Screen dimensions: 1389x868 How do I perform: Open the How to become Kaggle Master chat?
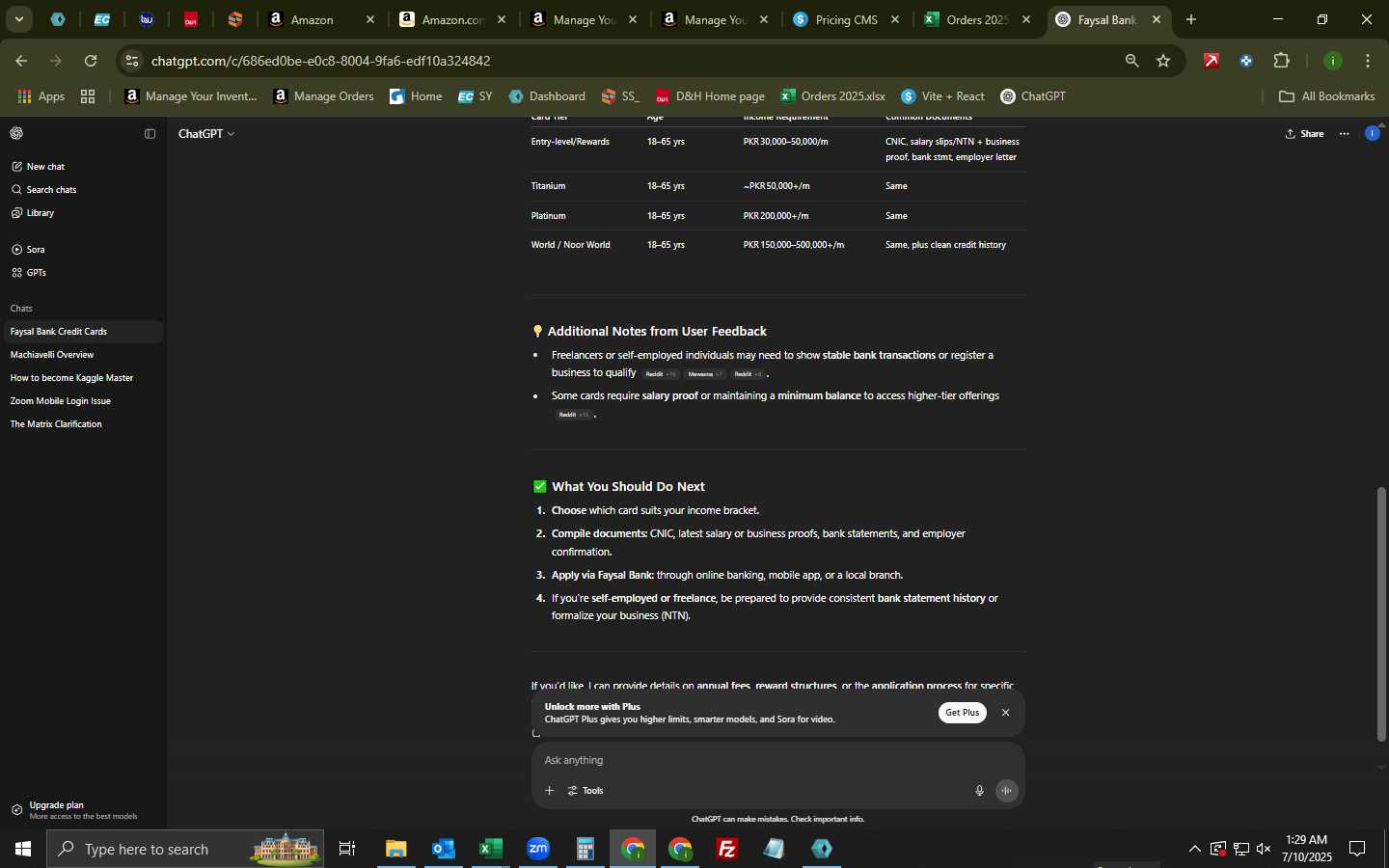(82, 378)
